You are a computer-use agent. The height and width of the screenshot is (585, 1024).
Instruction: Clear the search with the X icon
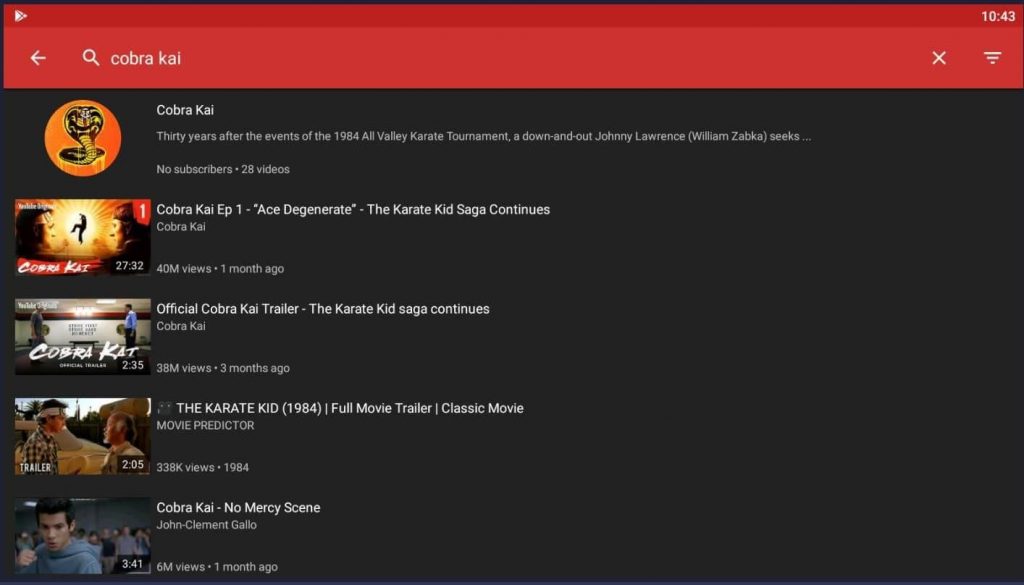939,58
